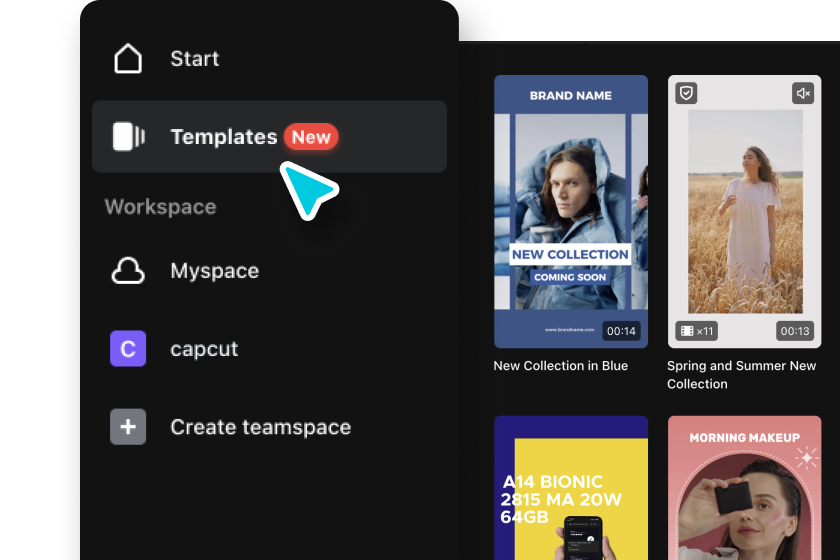Click the New Collection in Blue title
The image size is (840, 560).
(x=560, y=365)
